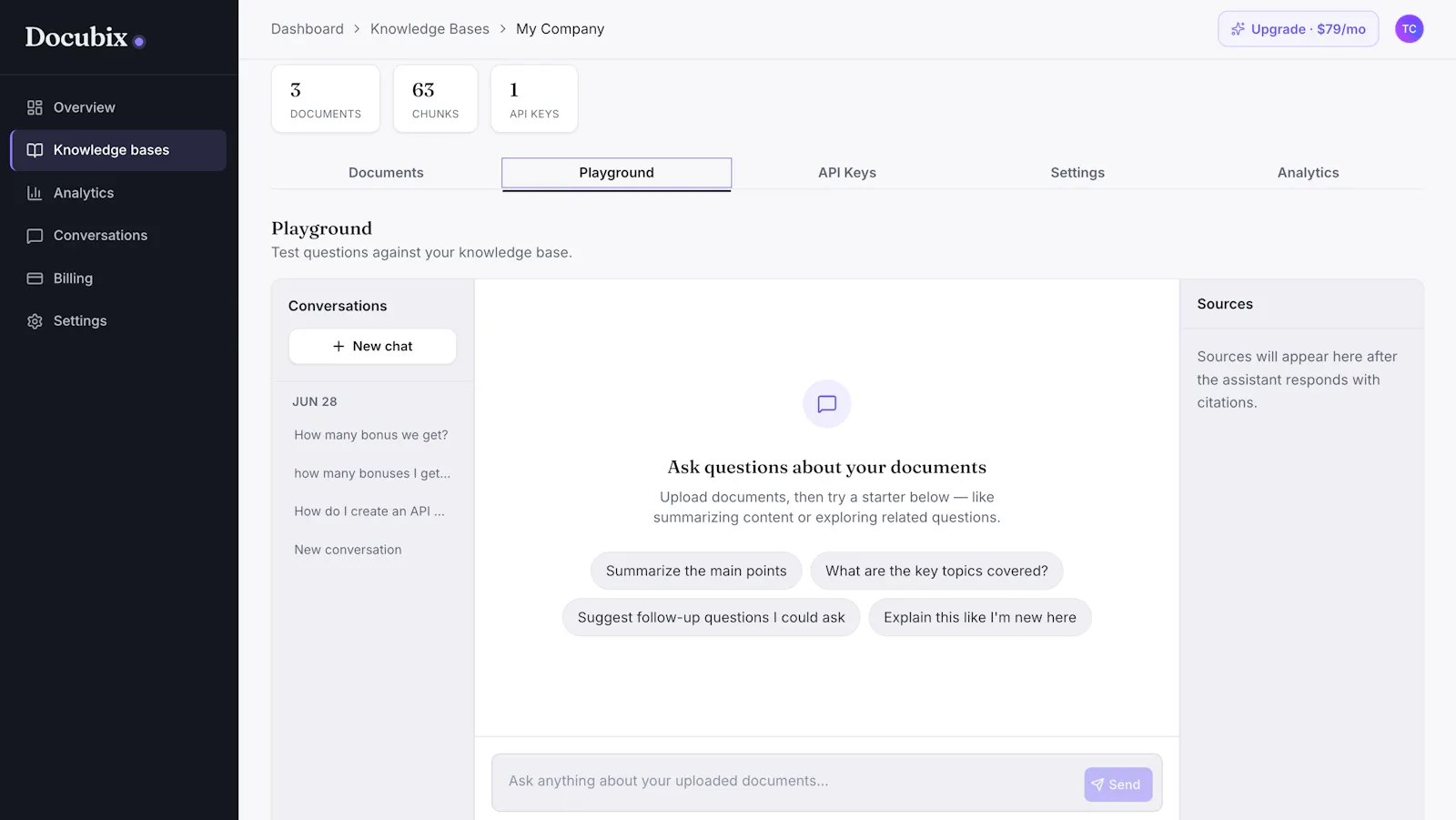Screen dimensions: 1456x820
Task: Open the Overview page from sidebar
Action: click(x=118, y=107)
